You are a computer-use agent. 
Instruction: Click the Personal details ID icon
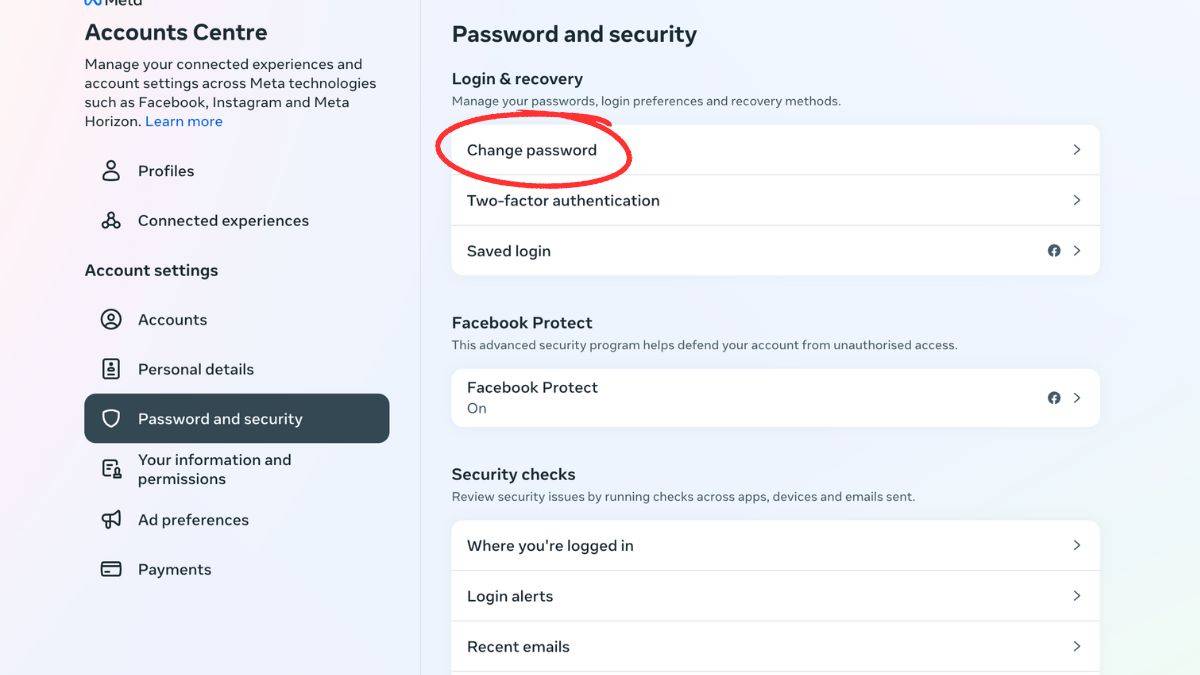pyautogui.click(x=111, y=369)
